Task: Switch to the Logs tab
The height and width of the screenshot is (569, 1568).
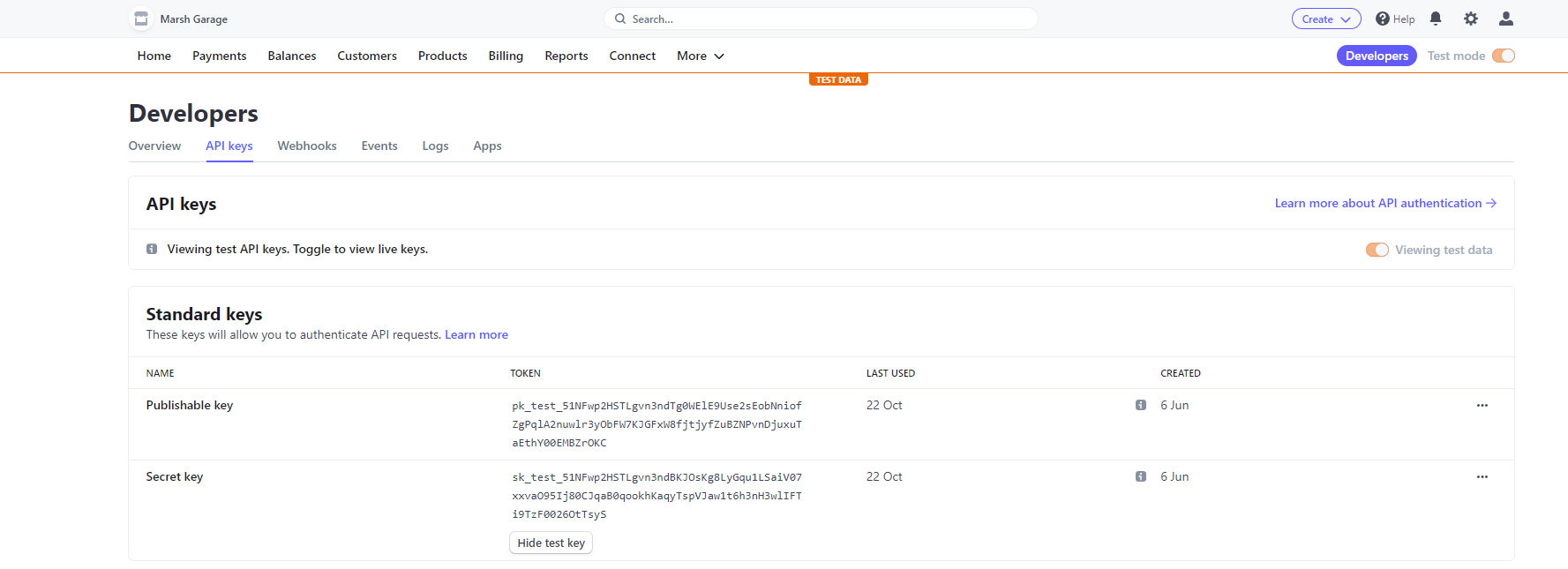Action: click(435, 146)
